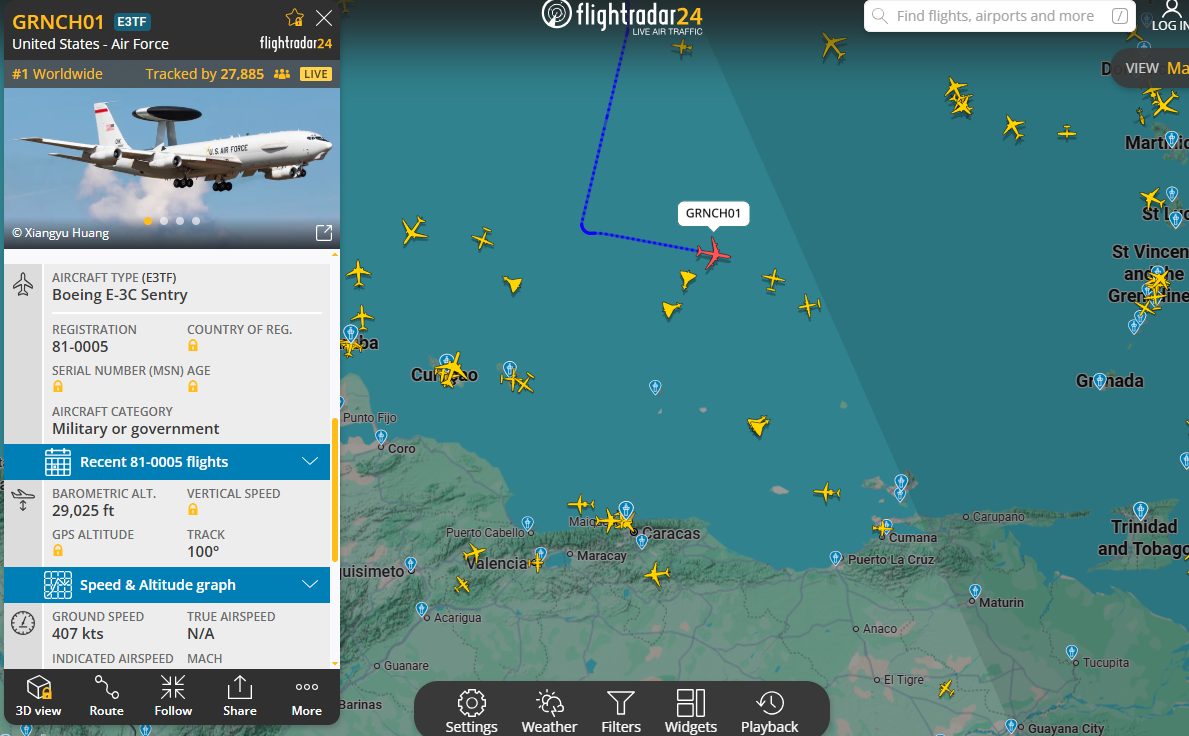This screenshot has height=736, width=1189.
Task: Expand Recent 81-0005 flights section
Action: point(167,462)
